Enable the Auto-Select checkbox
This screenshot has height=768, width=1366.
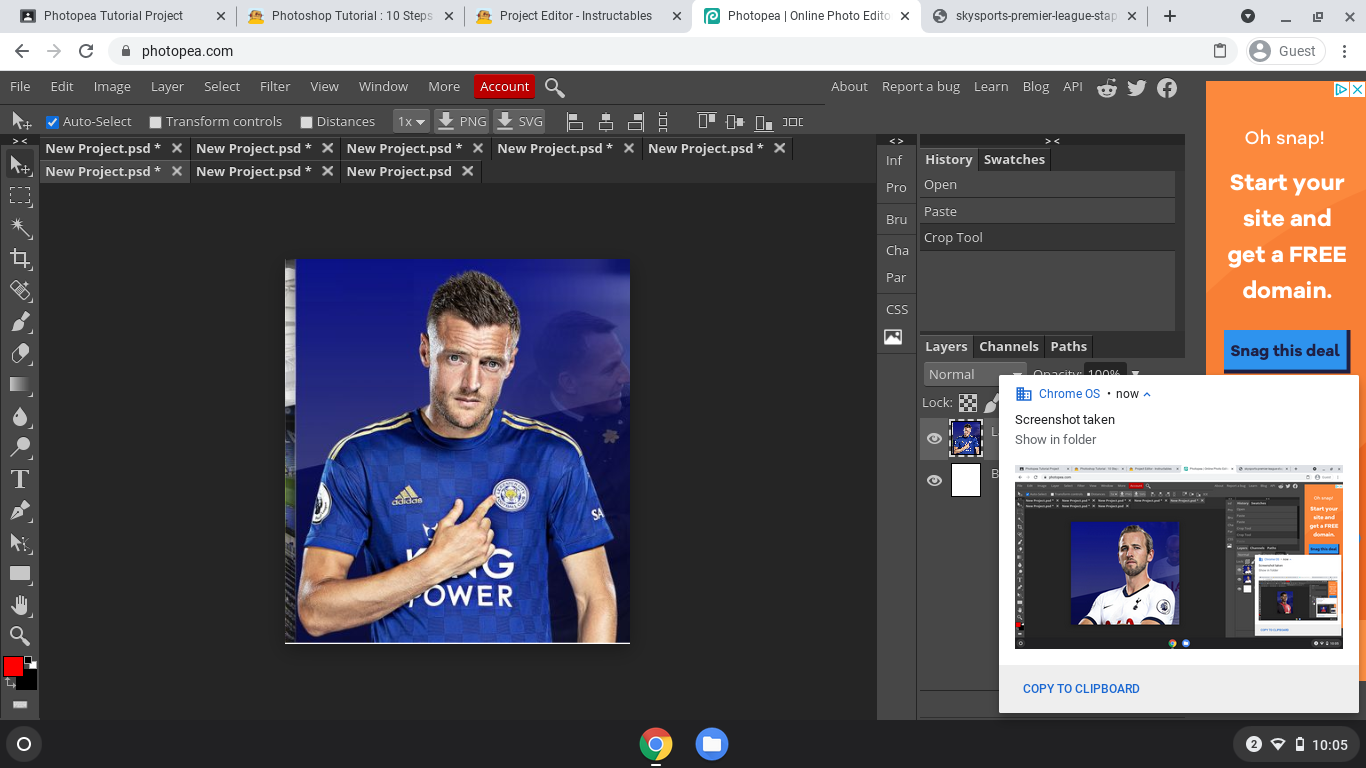tap(53, 121)
